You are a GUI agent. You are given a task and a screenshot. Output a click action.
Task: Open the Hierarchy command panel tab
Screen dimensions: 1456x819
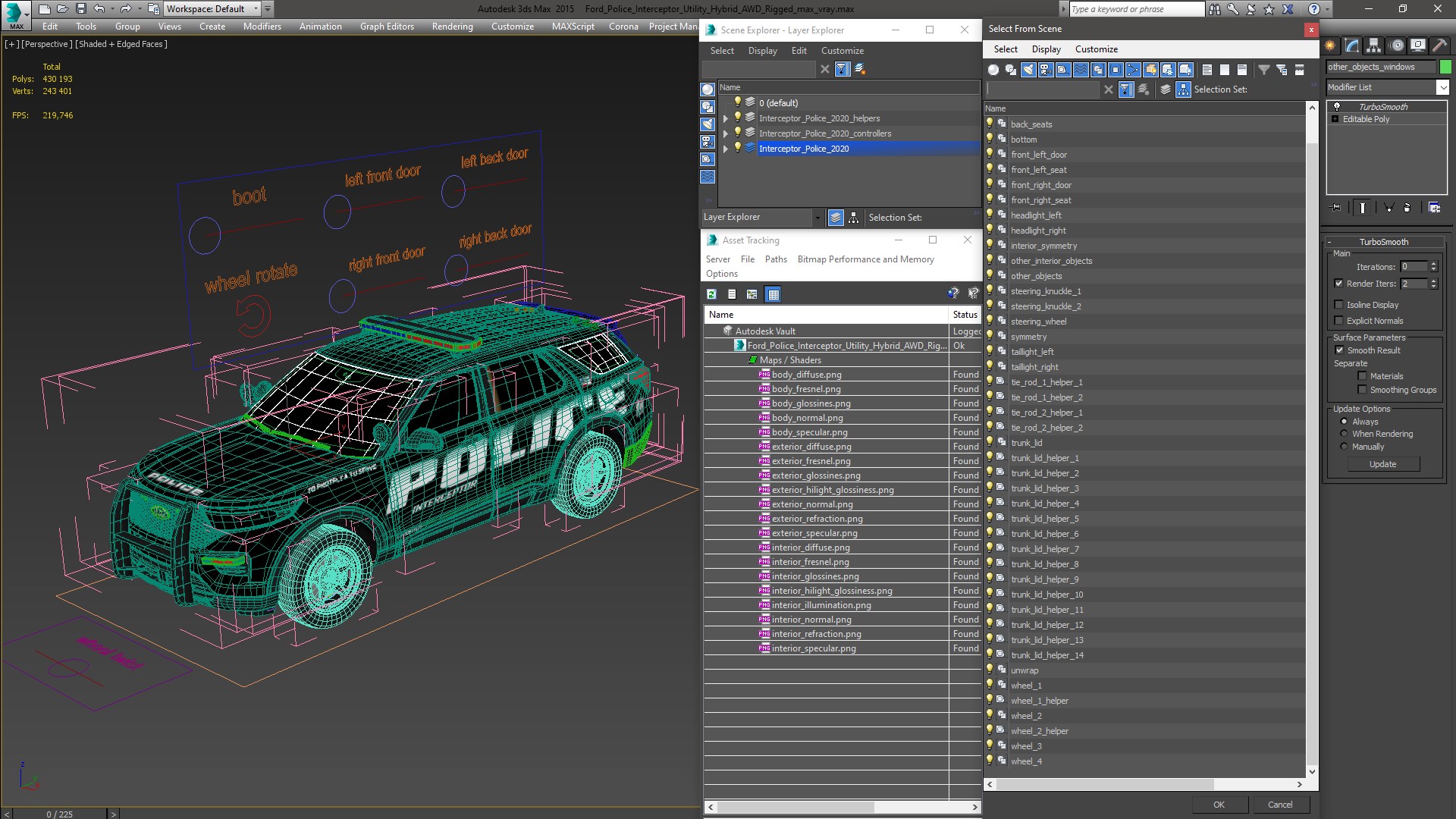coord(1374,45)
